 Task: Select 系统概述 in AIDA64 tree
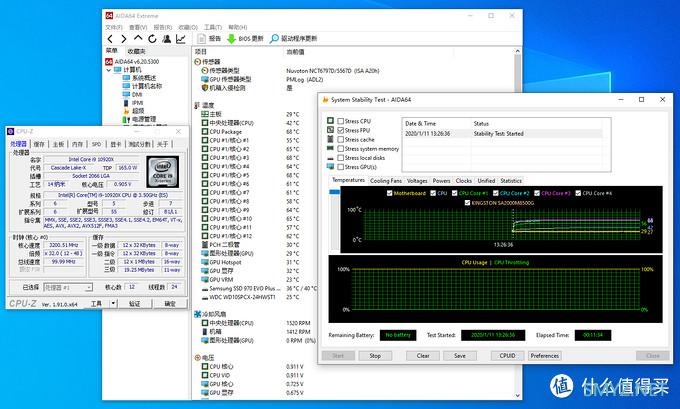(144, 78)
